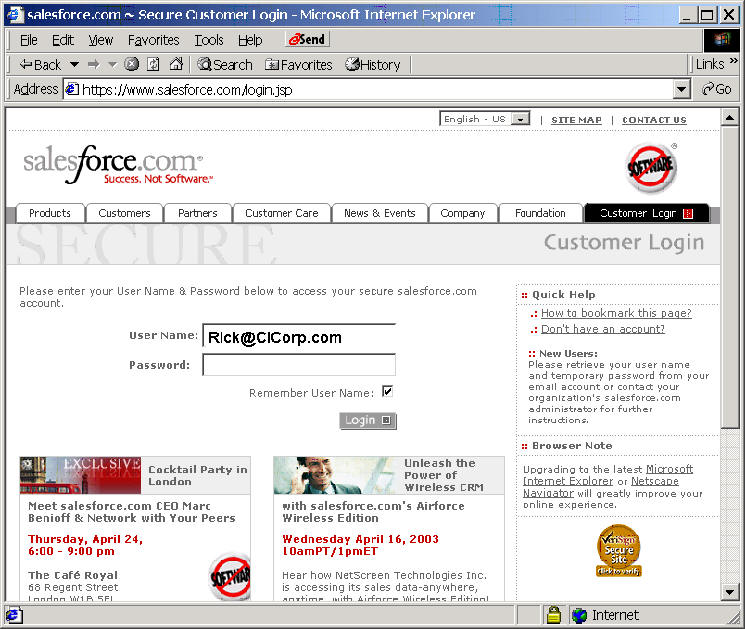
Task: Switch to the Customers tab
Action: (x=124, y=213)
